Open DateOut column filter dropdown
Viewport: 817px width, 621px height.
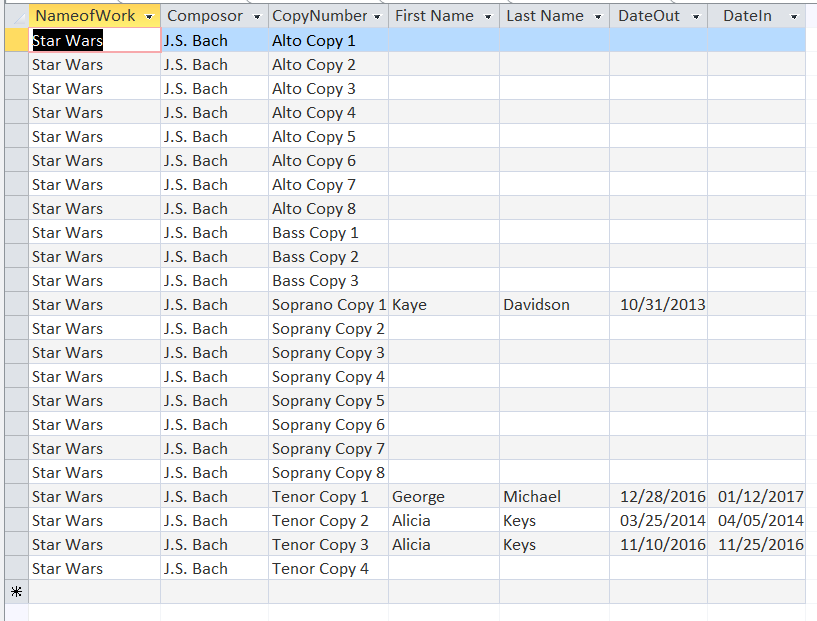tap(696, 17)
